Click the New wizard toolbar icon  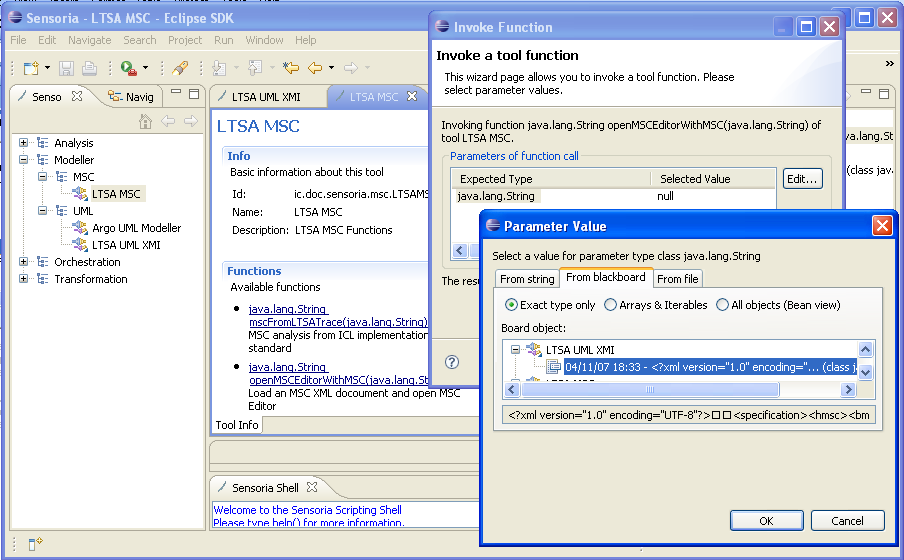[x=31, y=68]
